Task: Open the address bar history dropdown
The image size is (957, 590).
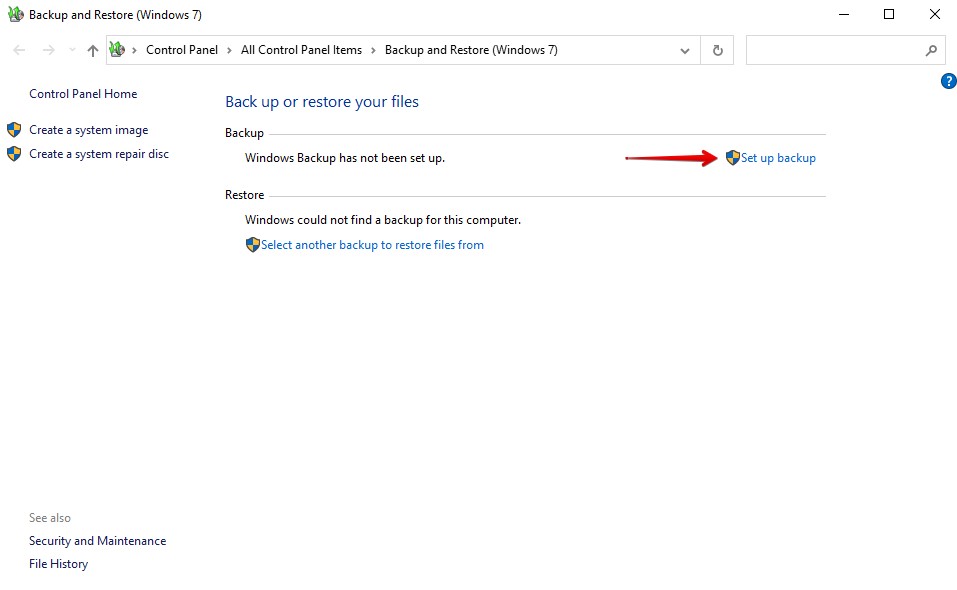Action: [x=685, y=51]
